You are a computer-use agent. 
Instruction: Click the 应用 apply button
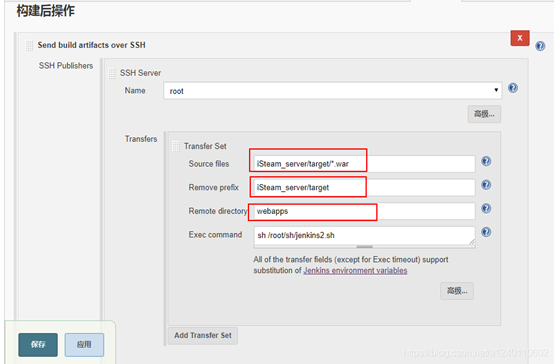[84, 345]
